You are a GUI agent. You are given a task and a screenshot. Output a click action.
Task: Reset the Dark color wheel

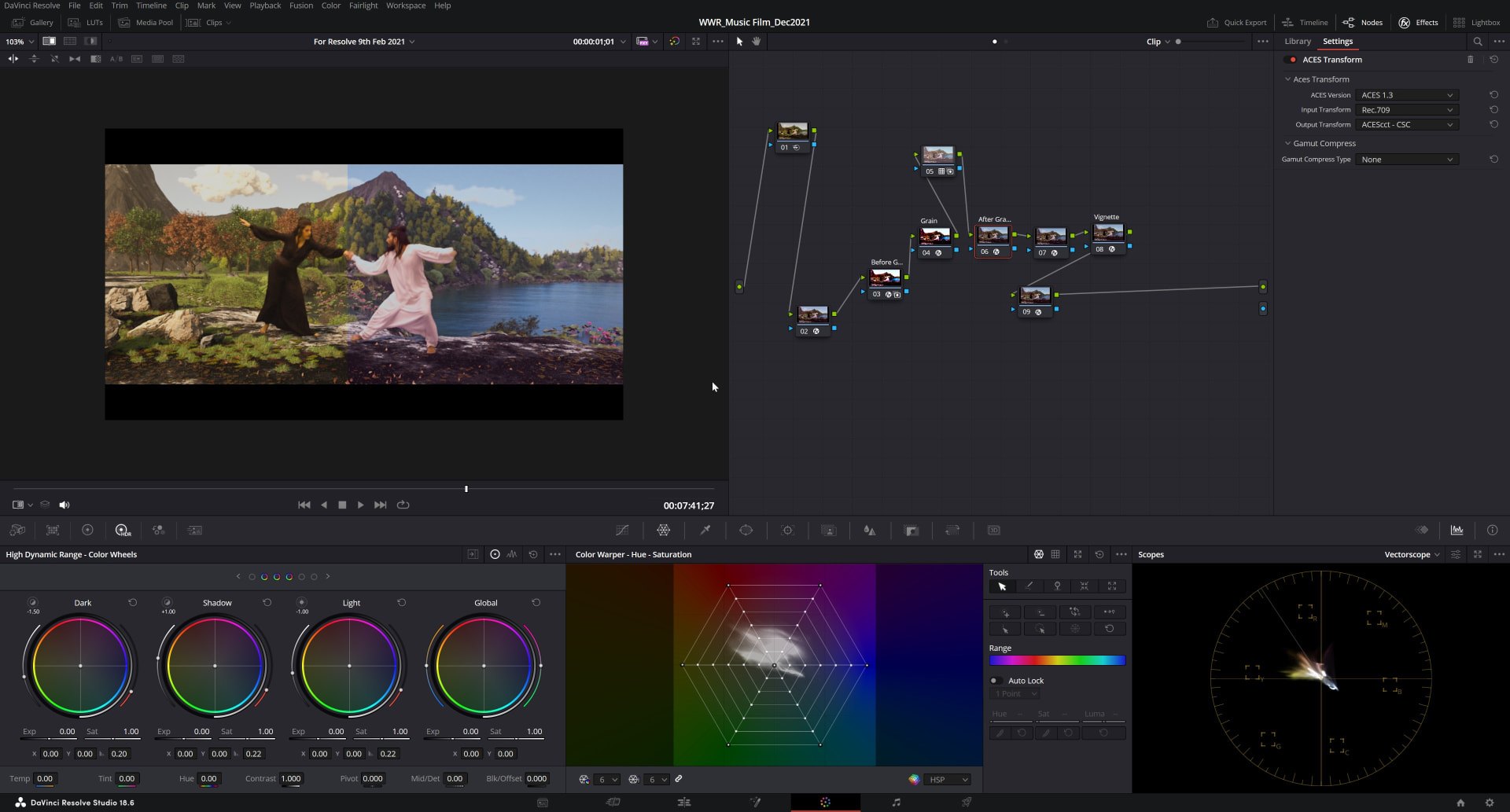pyautogui.click(x=132, y=603)
